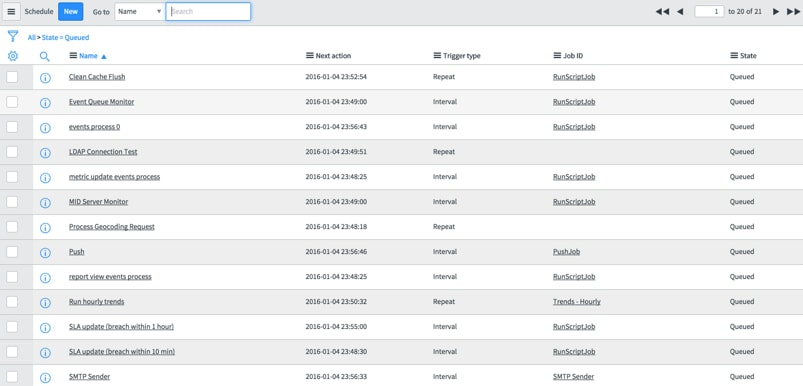Preview Clean Cache Flush info icon
Screen dimensions: 803x386
pos(45,78)
